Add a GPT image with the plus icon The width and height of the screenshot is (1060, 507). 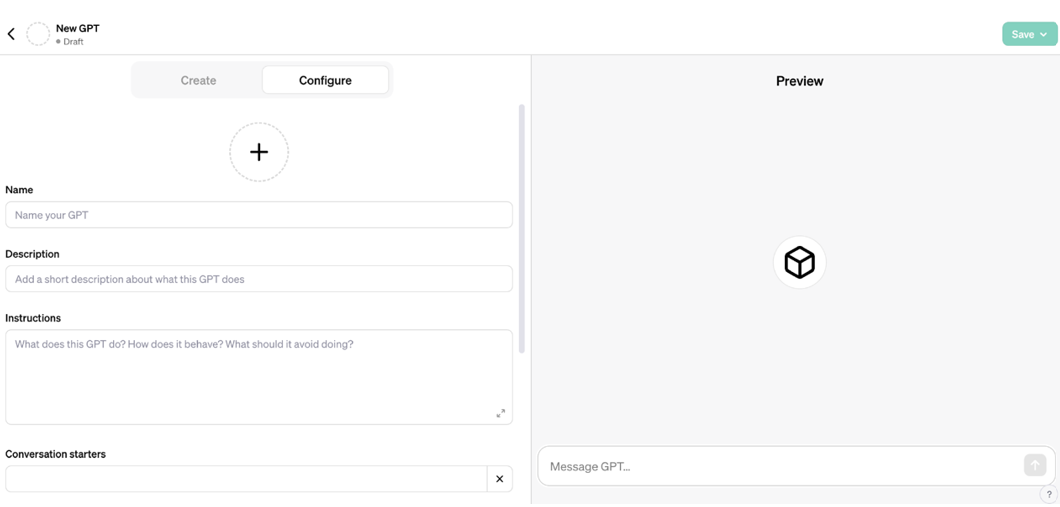pyautogui.click(x=259, y=152)
